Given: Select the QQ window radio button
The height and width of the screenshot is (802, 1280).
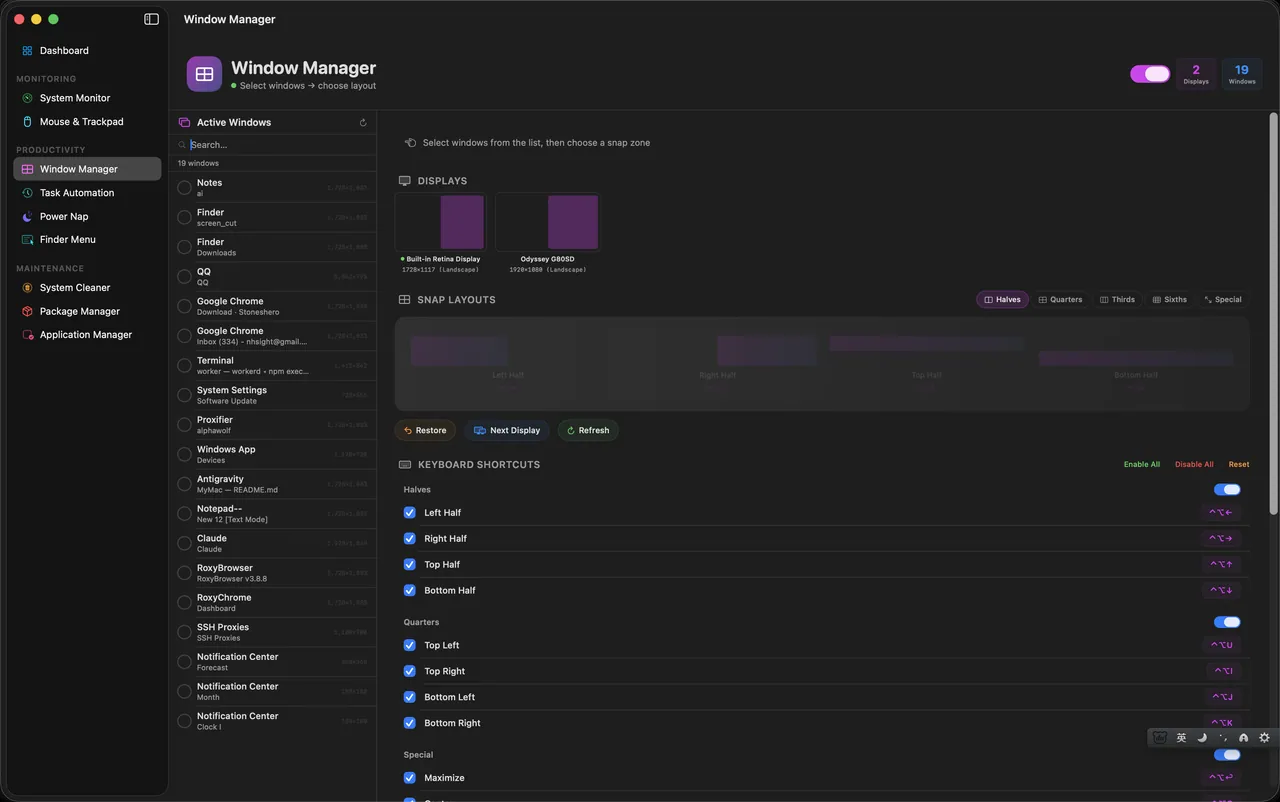Looking at the screenshot, I should coord(184,277).
